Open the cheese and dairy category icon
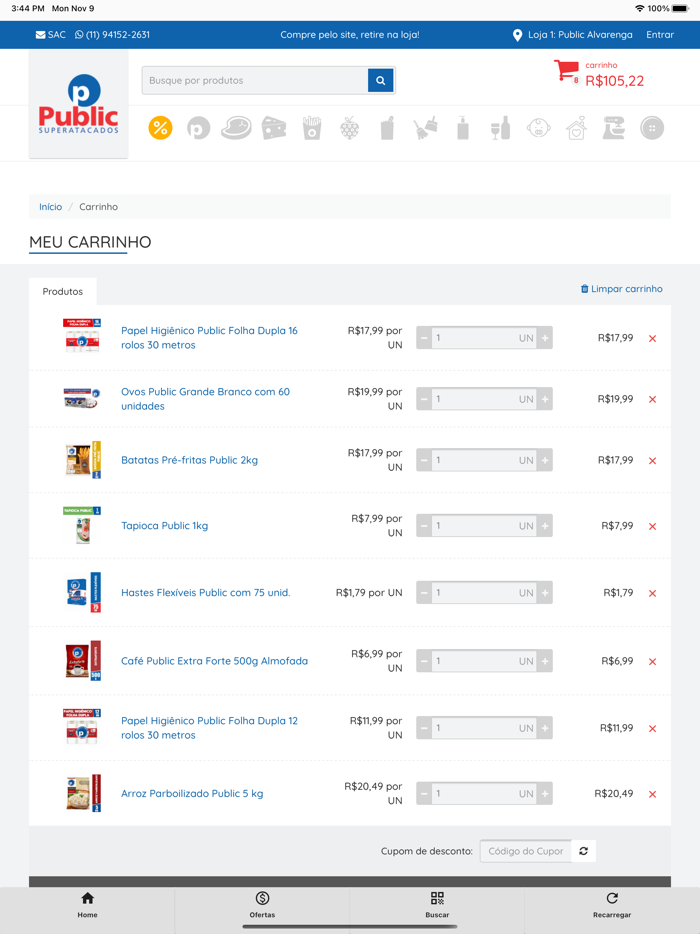Screen dimensions: 700x934 [274, 128]
